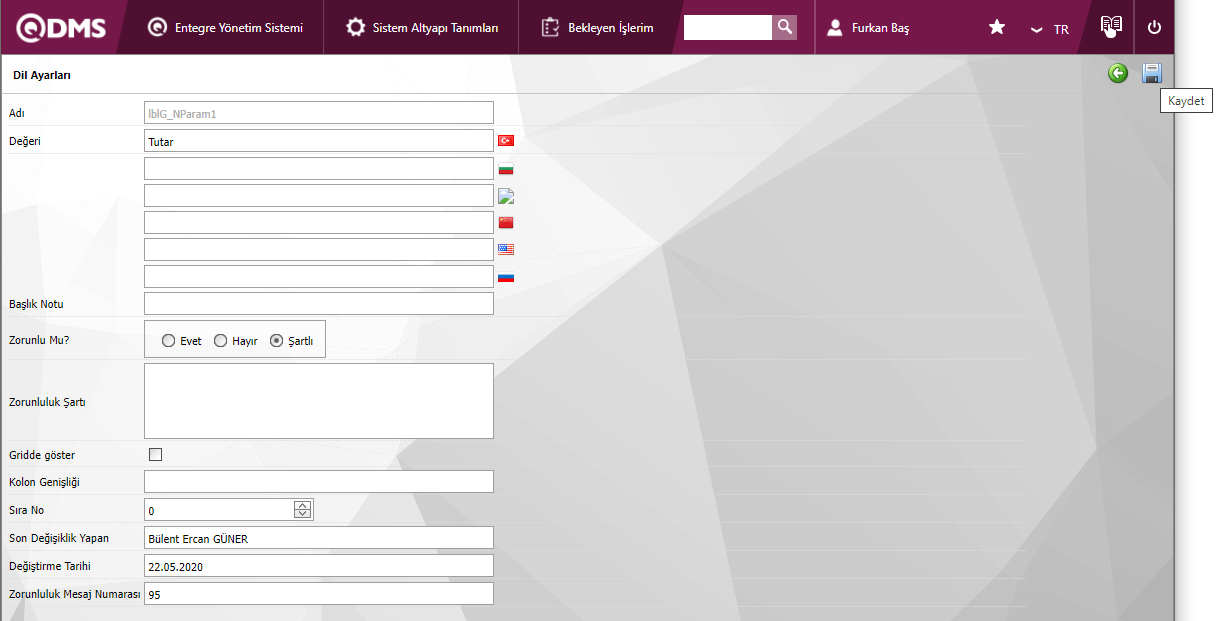Decrease Sıra No with down arrow
1217x621 pixels.
point(303,515)
